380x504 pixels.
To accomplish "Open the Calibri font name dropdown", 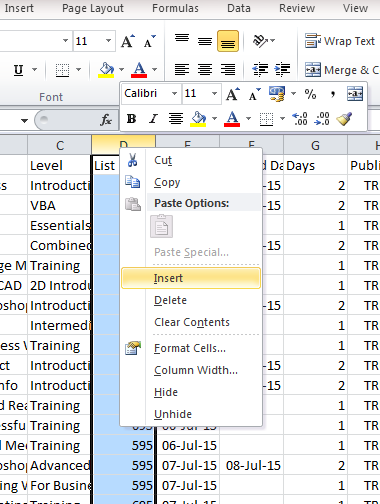I will 174,94.
